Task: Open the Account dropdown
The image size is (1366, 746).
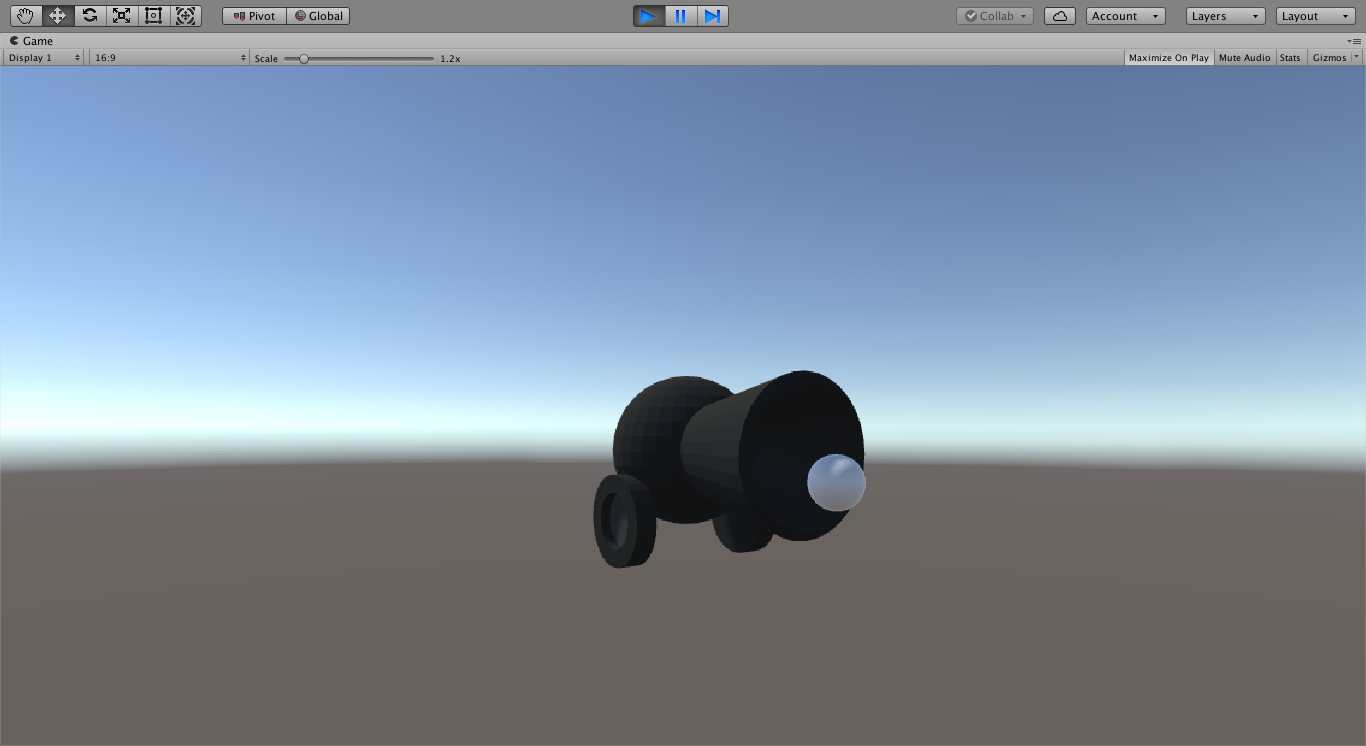Action: point(1126,16)
